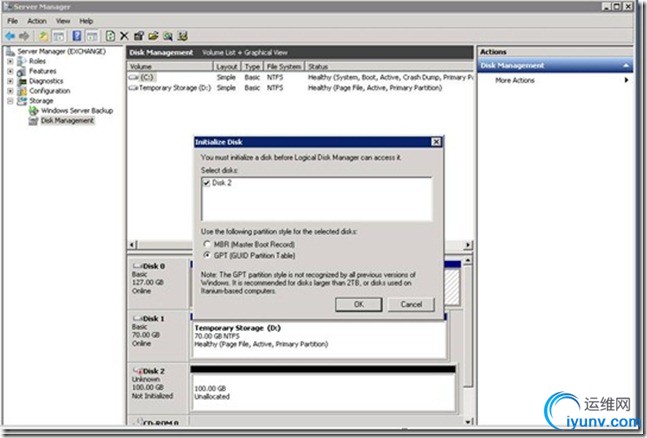The width and height of the screenshot is (647, 438).
Task: Click the Forward arrow toolbar icon
Action: tap(24, 36)
